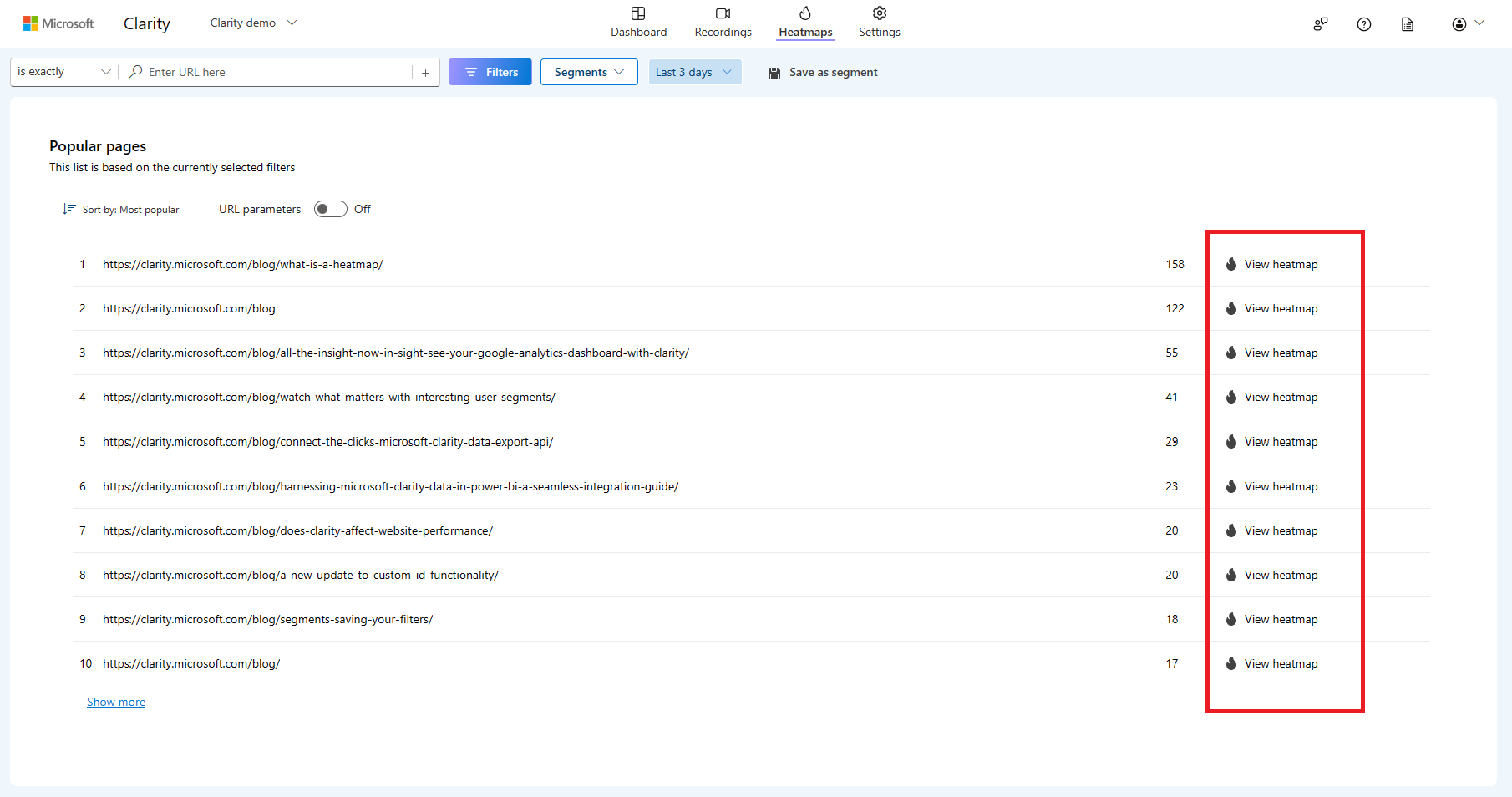Select the connect-the-clicks data export URL
This screenshot has height=797, width=1512.
(327, 441)
